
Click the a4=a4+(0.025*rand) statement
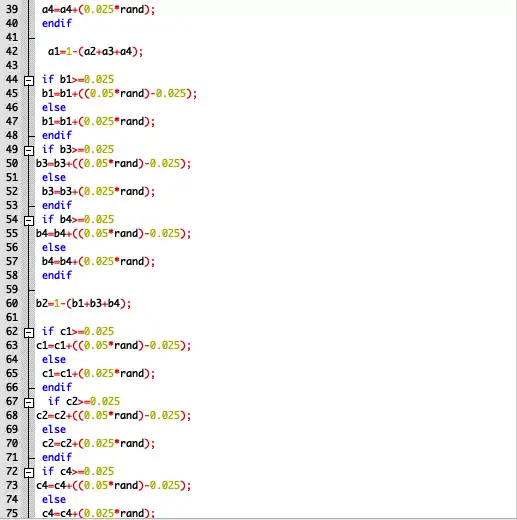coord(98,9)
